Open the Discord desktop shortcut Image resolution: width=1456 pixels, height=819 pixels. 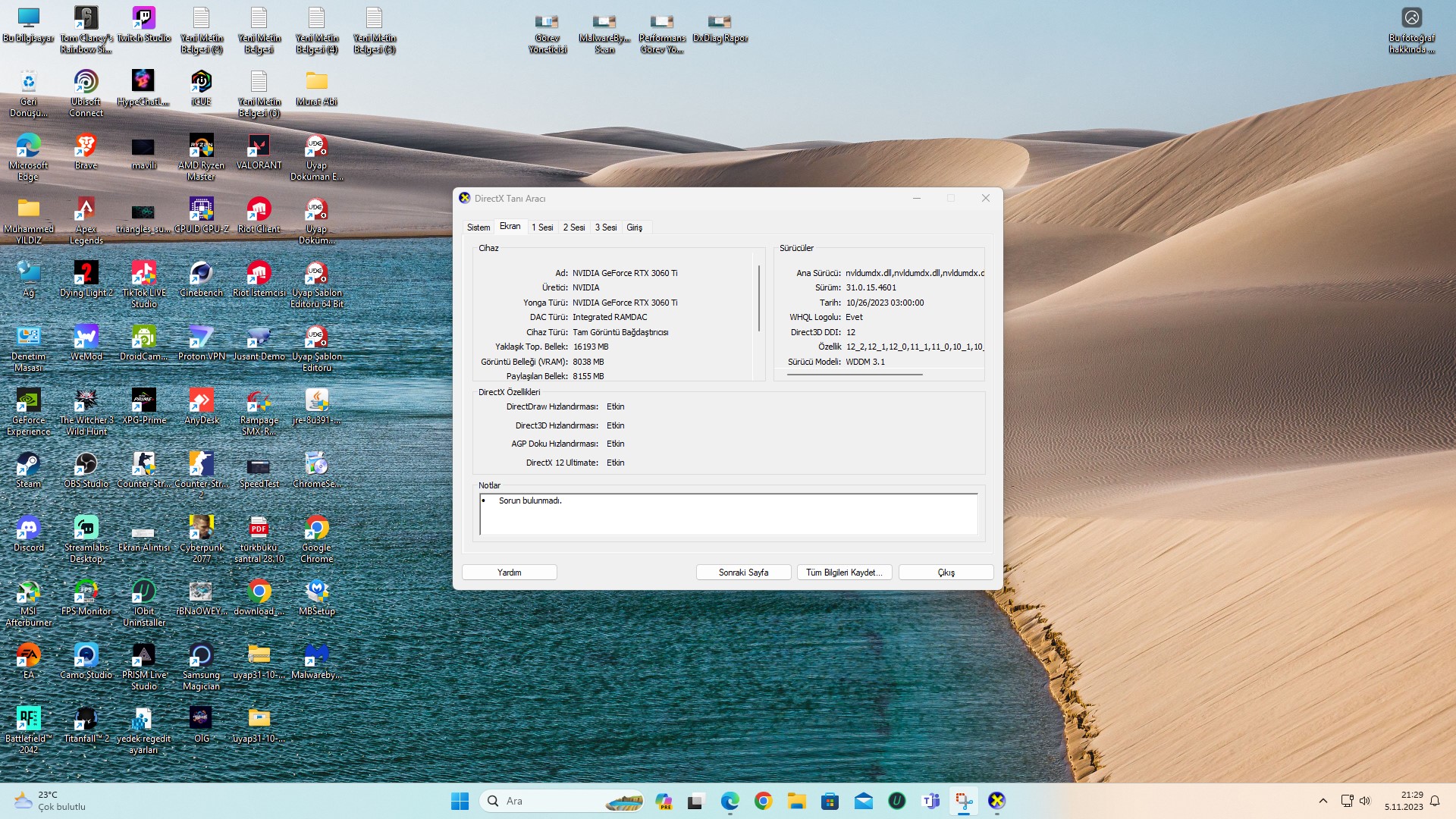point(28,529)
